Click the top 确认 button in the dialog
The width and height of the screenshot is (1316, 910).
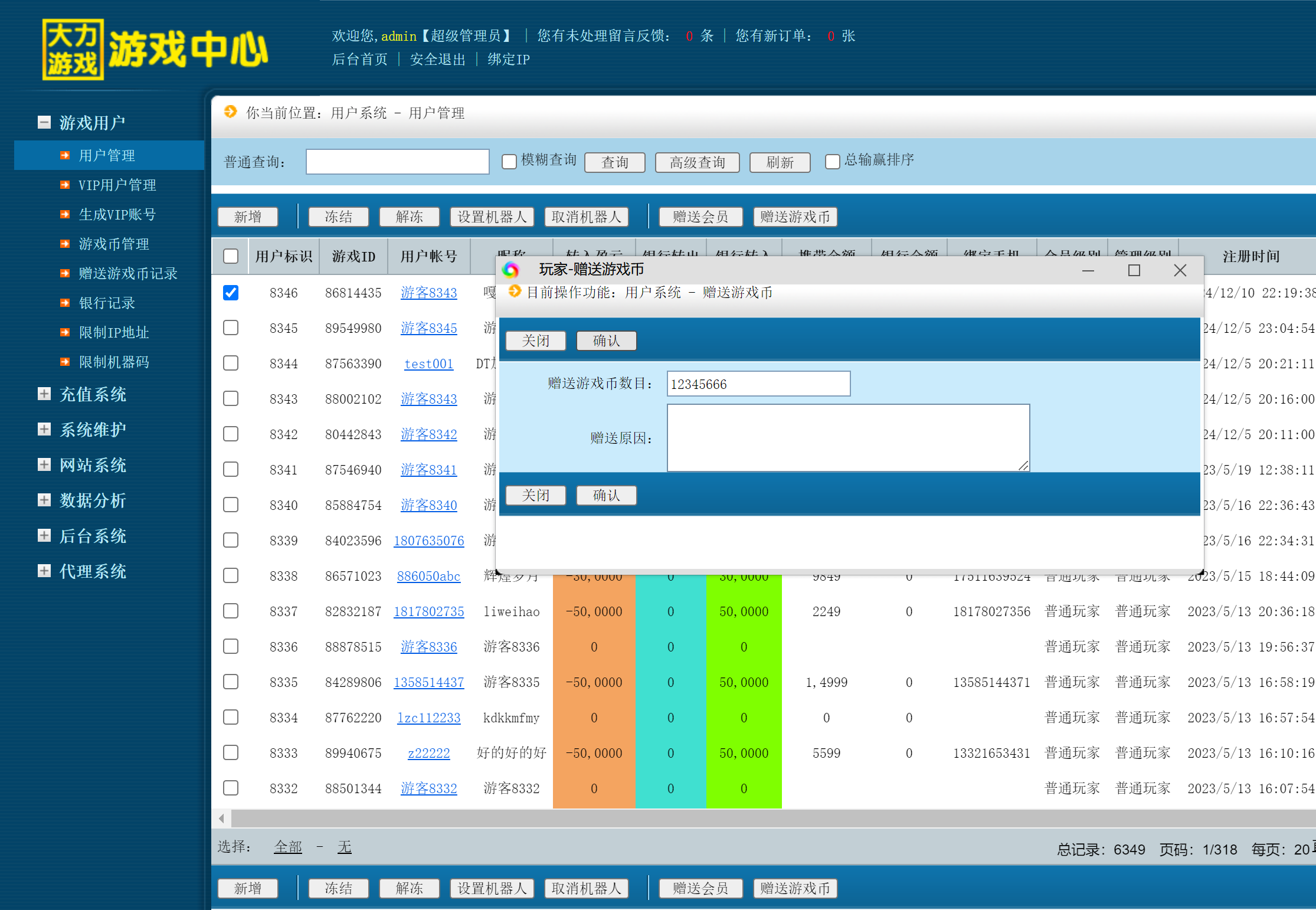(606, 341)
